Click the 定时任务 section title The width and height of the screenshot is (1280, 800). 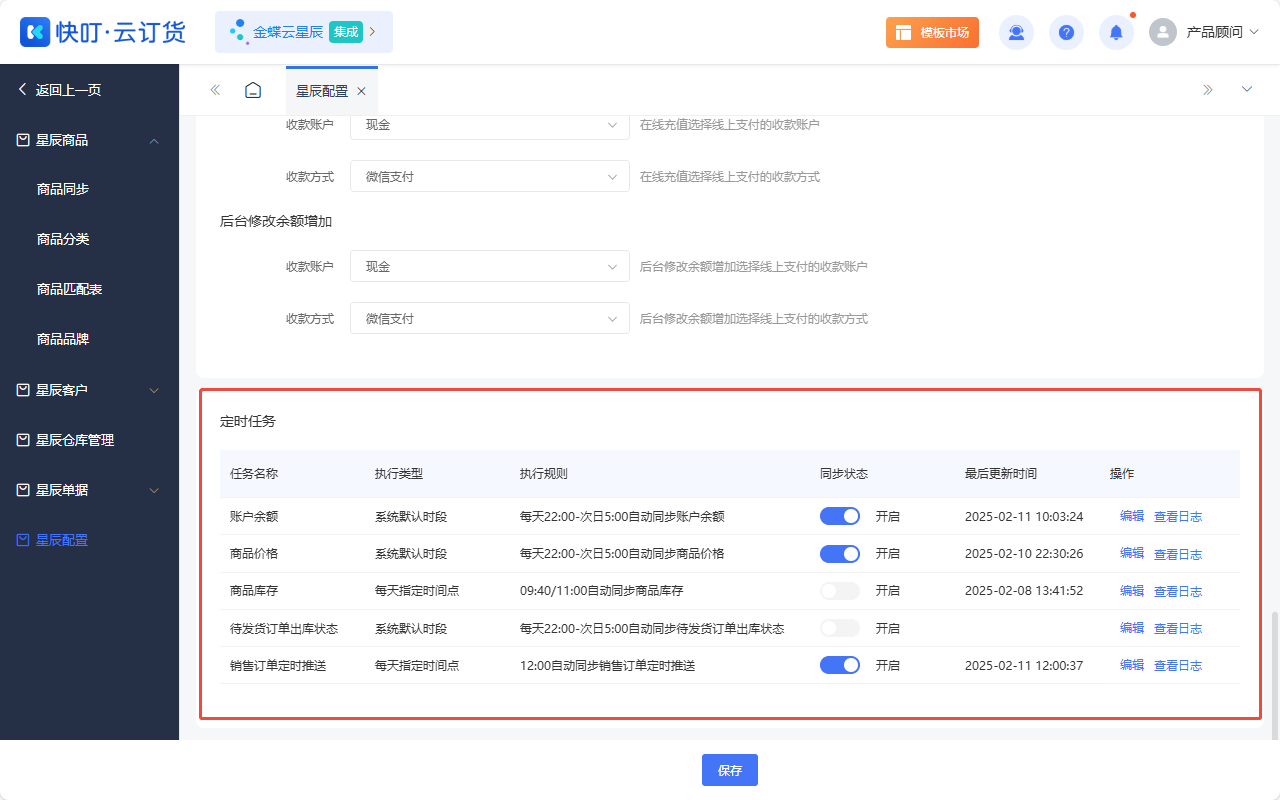tap(248, 421)
